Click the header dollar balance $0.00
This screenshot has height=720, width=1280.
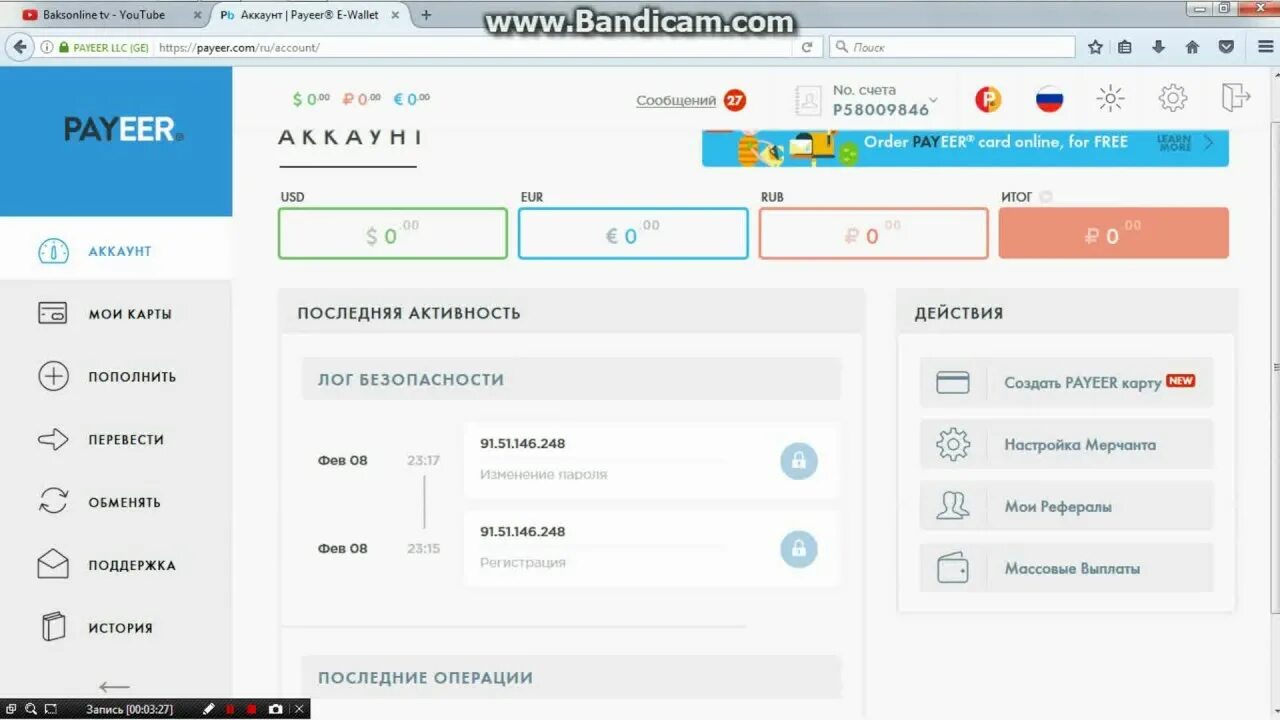[311, 99]
